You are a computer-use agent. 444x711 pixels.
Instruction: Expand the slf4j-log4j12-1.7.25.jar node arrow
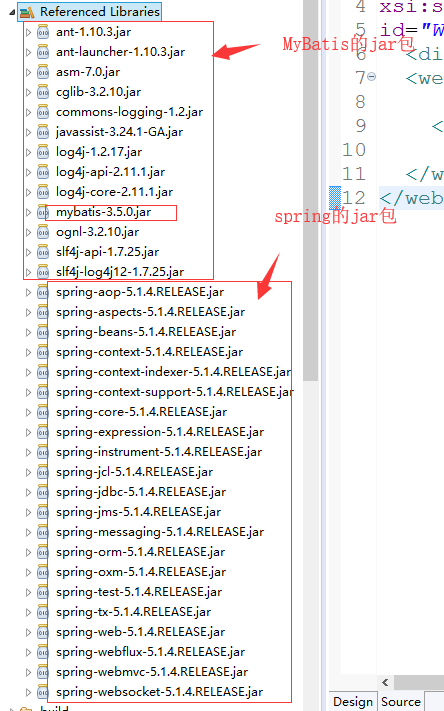(28, 272)
